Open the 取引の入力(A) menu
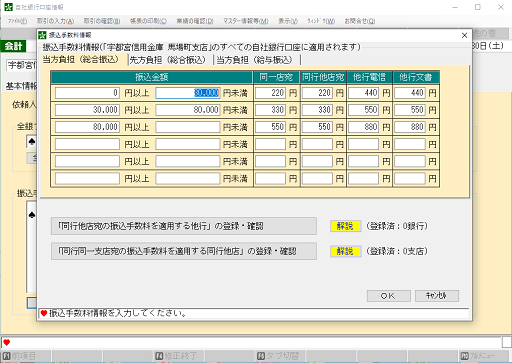The width and height of the screenshot is (512, 363). tap(55, 21)
